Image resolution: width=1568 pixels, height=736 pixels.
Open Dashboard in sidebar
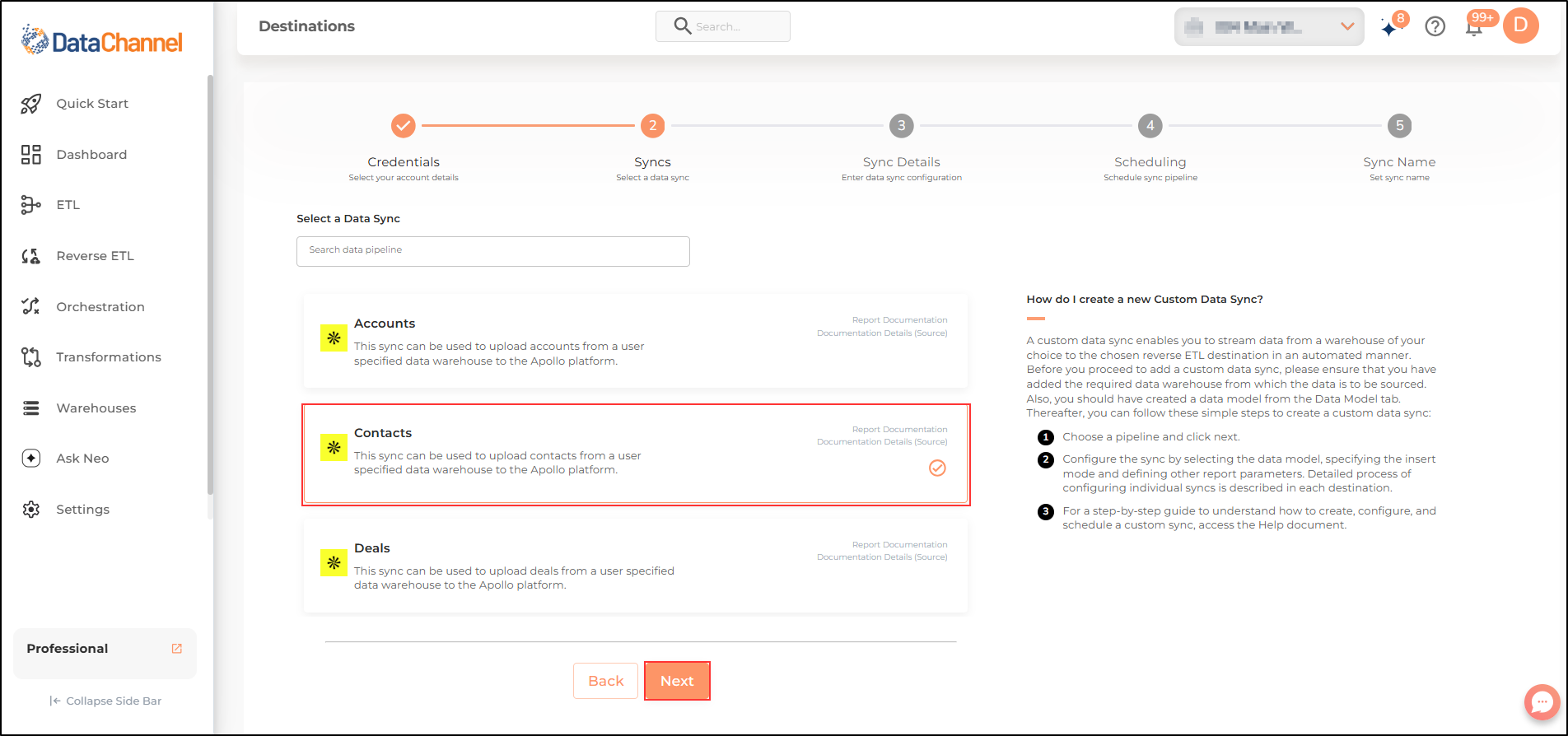point(91,155)
